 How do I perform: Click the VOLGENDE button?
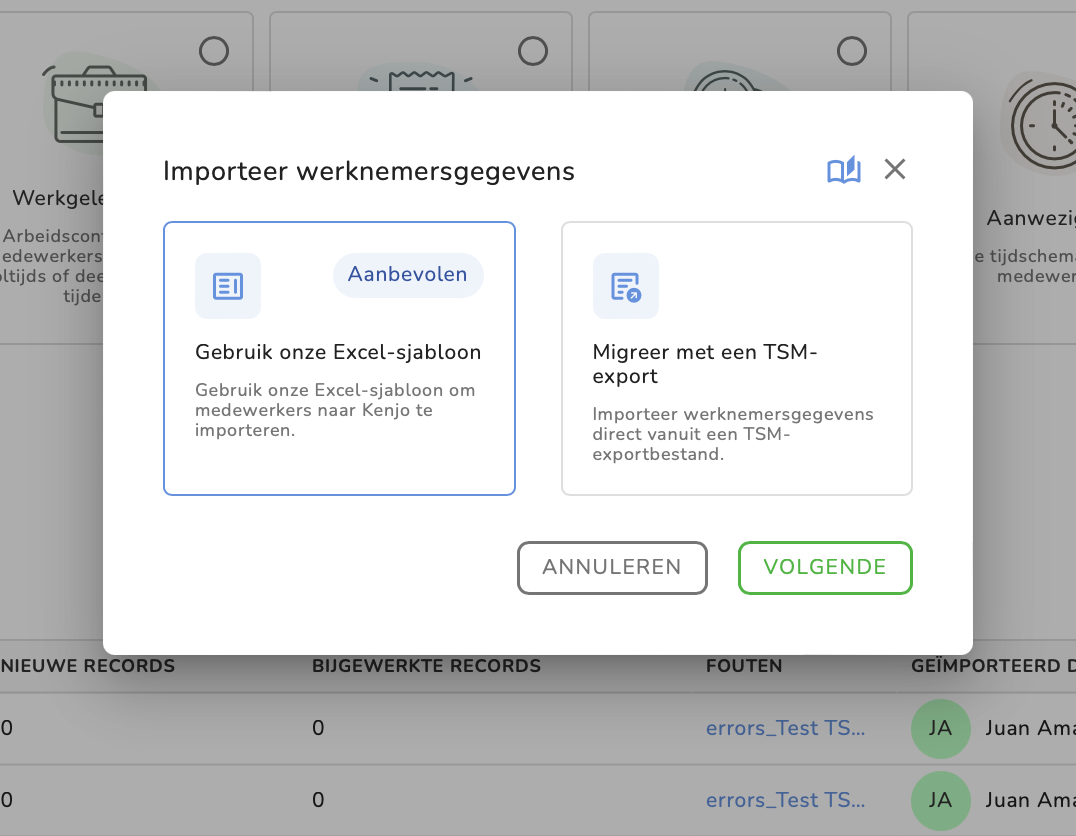click(x=825, y=568)
